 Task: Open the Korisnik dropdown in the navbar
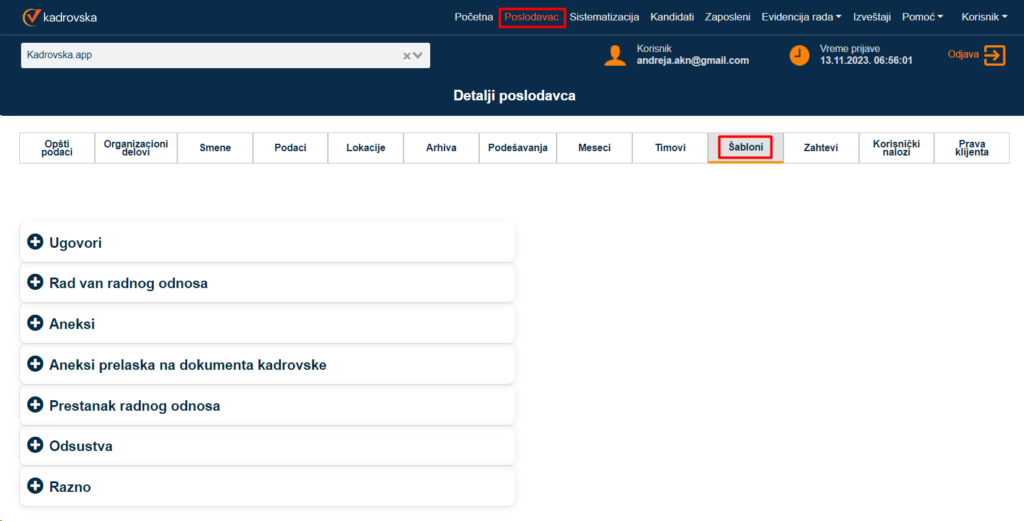tap(984, 17)
